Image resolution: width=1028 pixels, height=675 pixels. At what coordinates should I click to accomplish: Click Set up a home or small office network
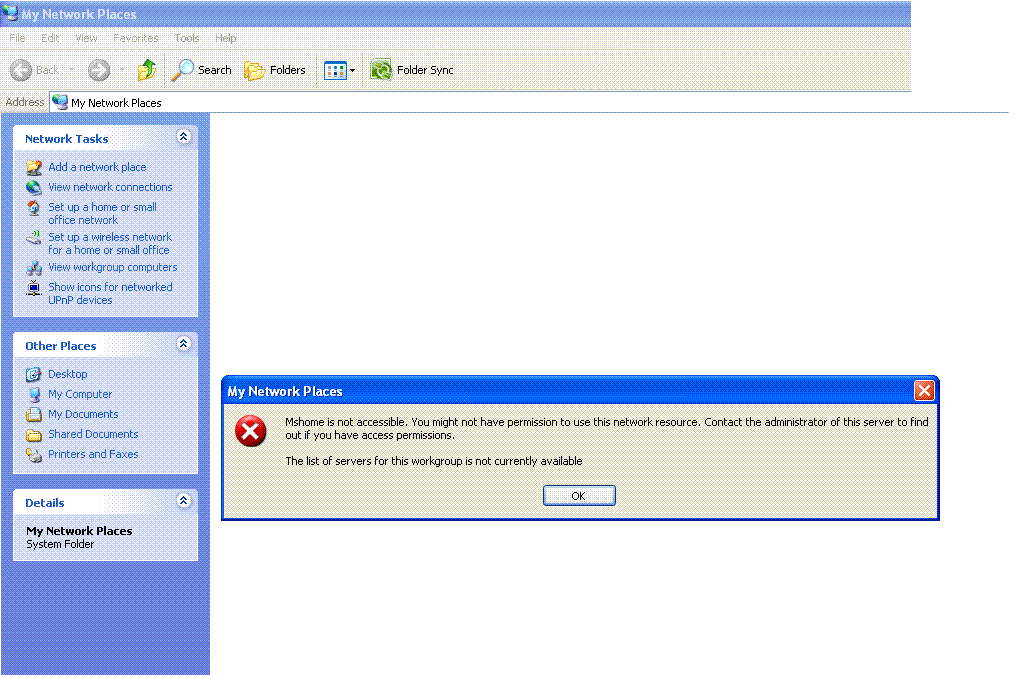coord(102,214)
